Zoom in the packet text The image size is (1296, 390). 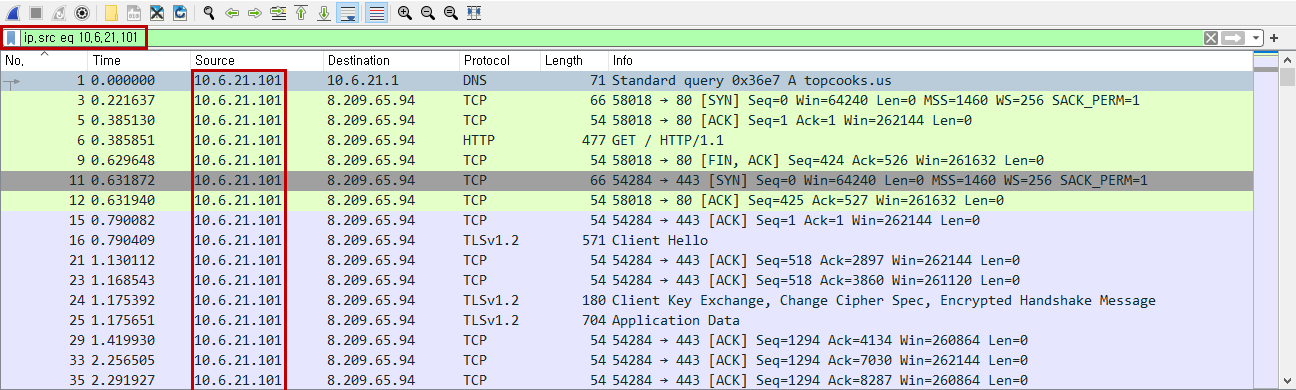click(x=405, y=13)
